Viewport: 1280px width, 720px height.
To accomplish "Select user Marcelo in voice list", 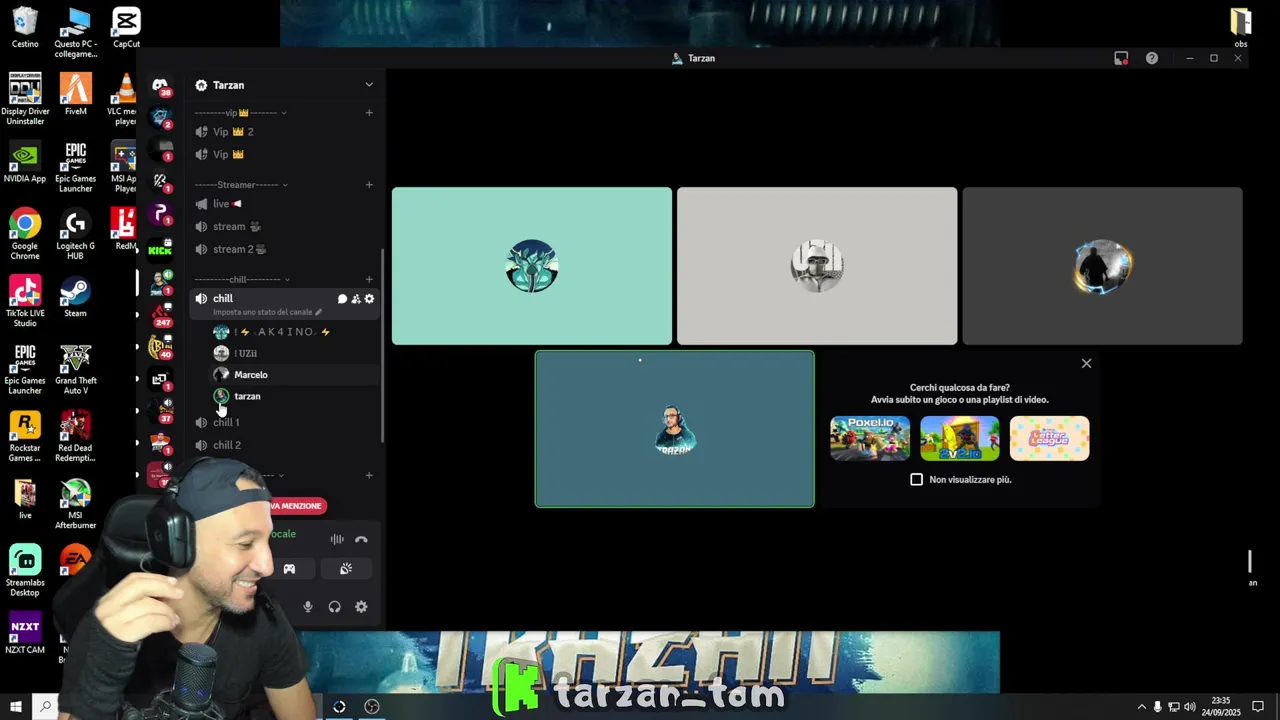I will point(294,375).
